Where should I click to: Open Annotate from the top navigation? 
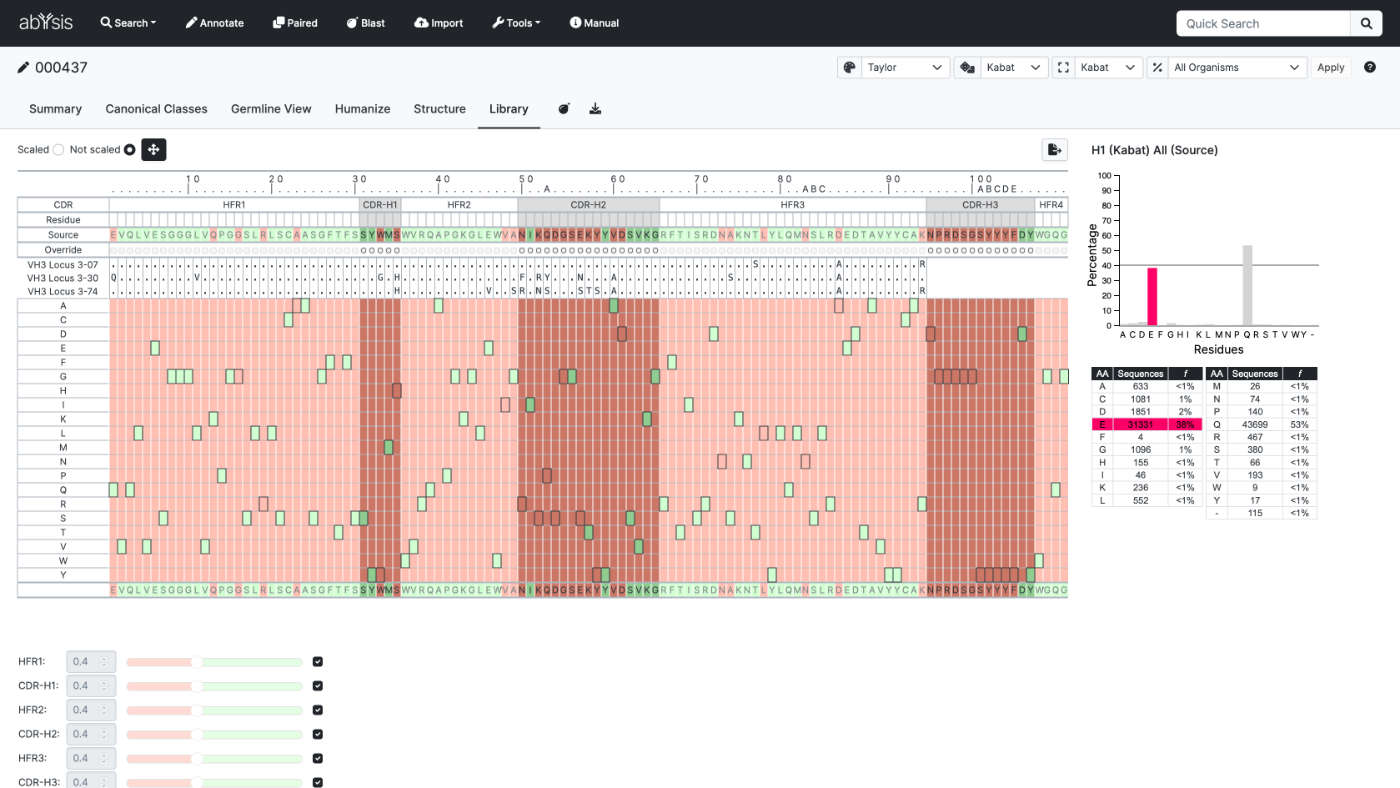coord(214,23)
